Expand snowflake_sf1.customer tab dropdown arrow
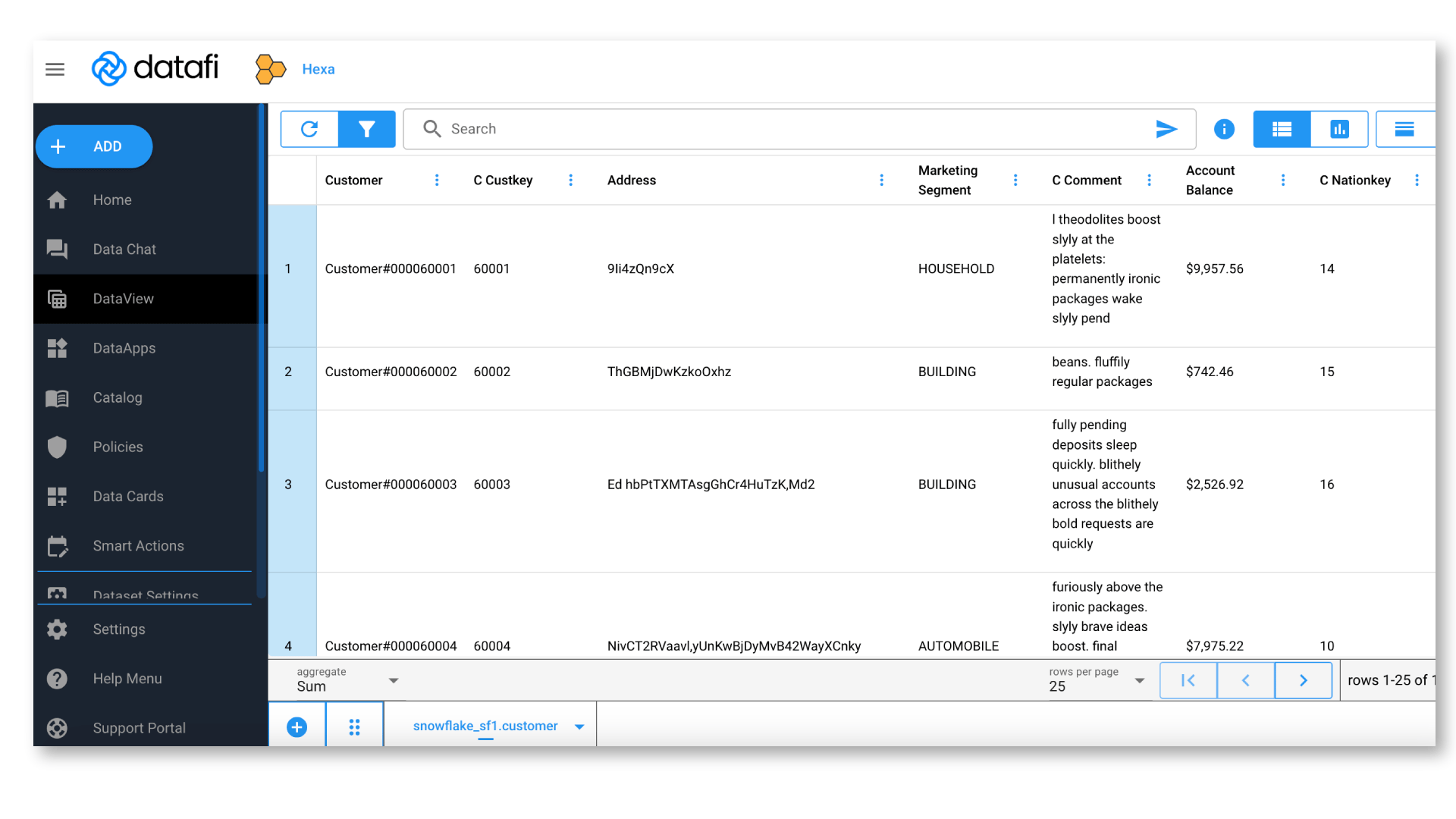 click(x=579, y=726)
